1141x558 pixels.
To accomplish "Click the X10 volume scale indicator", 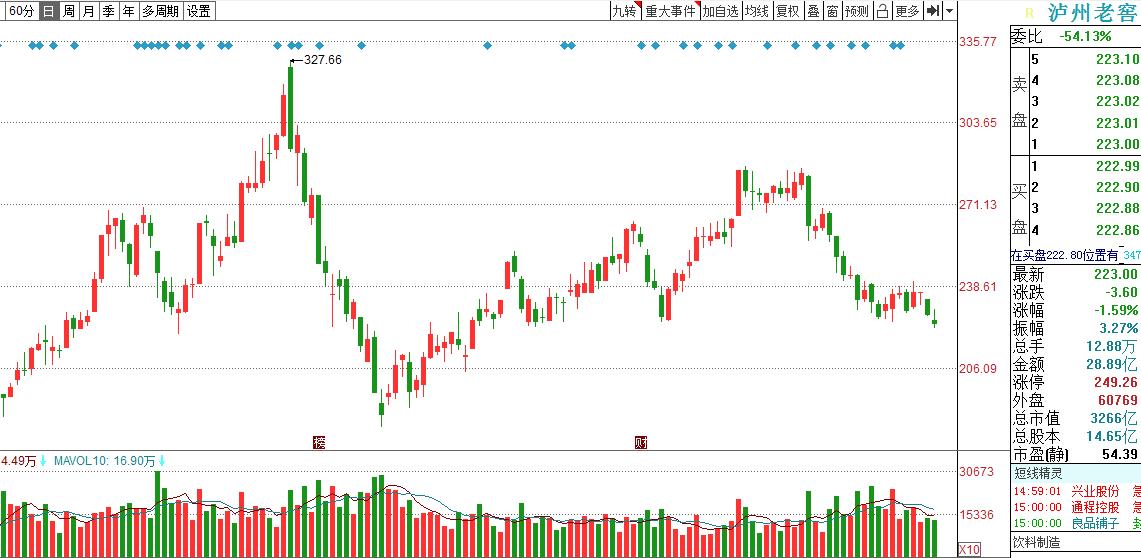I will coord(969,549).
